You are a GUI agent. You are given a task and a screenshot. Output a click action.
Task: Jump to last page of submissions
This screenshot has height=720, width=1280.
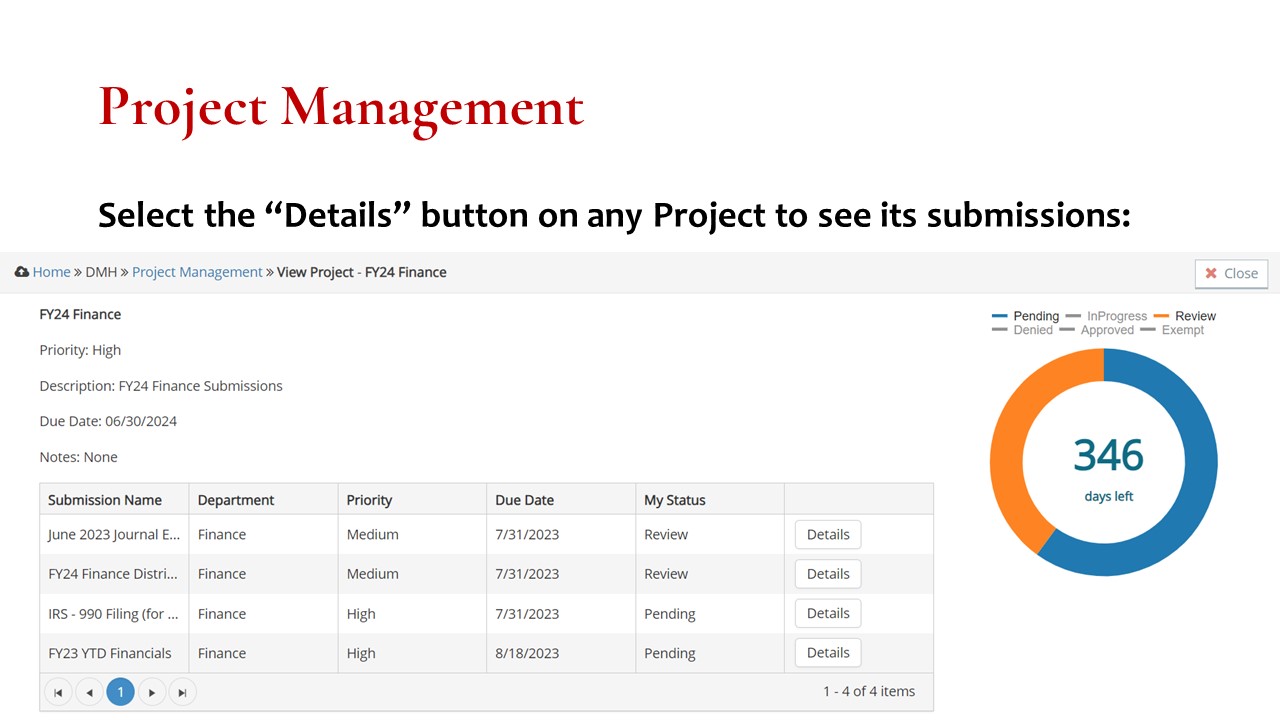(x=182, y=692)
